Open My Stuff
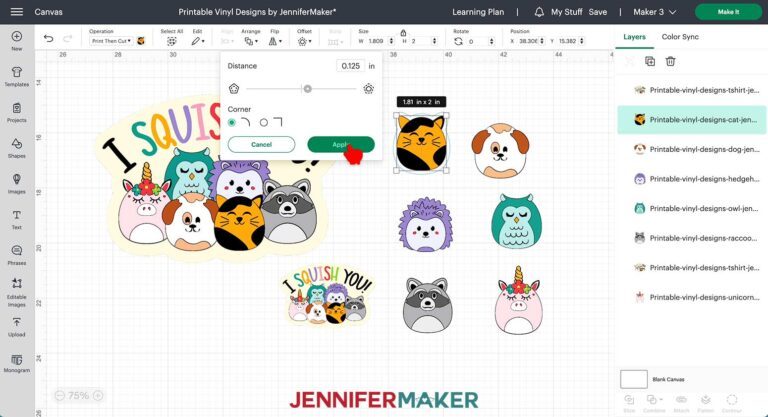 click(x=567, y=12)
